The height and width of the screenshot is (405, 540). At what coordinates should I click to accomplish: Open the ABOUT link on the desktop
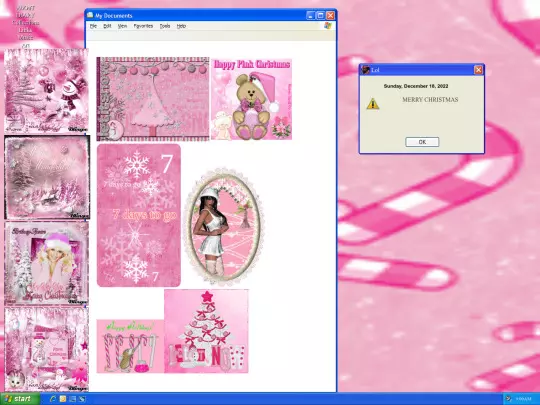click(26, 8)
